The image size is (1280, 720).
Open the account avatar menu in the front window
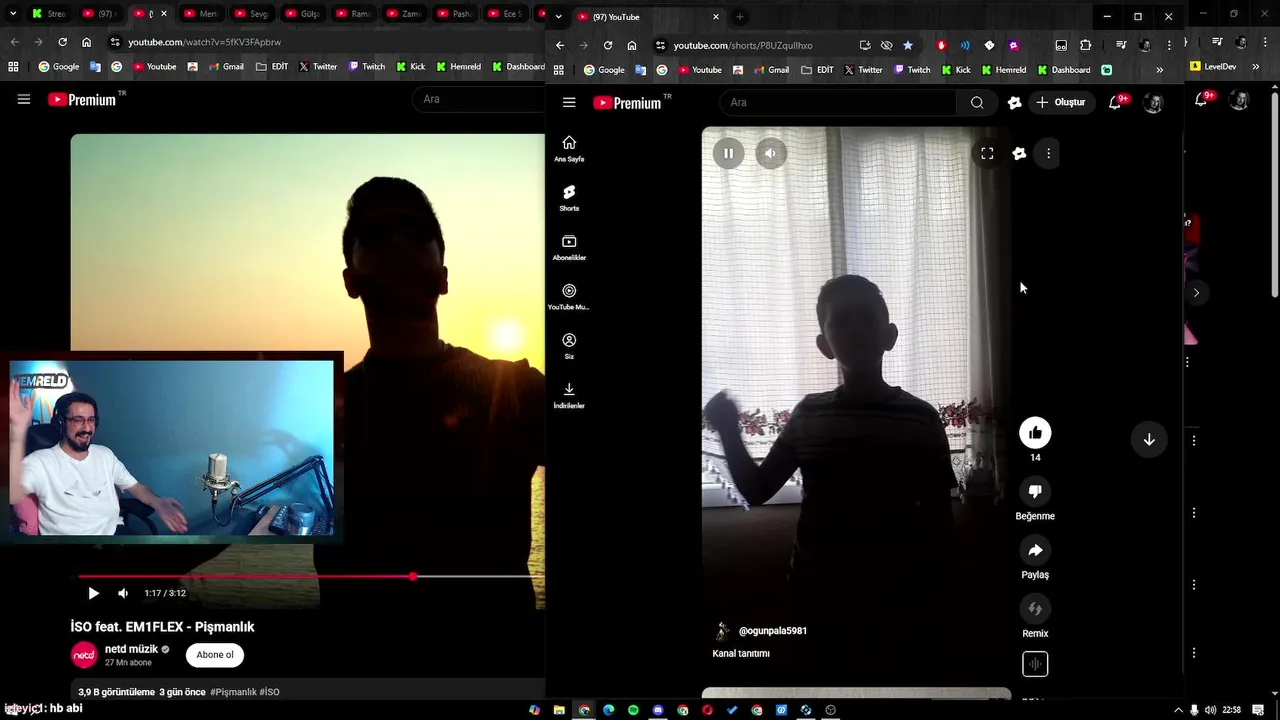point(1153,102)
